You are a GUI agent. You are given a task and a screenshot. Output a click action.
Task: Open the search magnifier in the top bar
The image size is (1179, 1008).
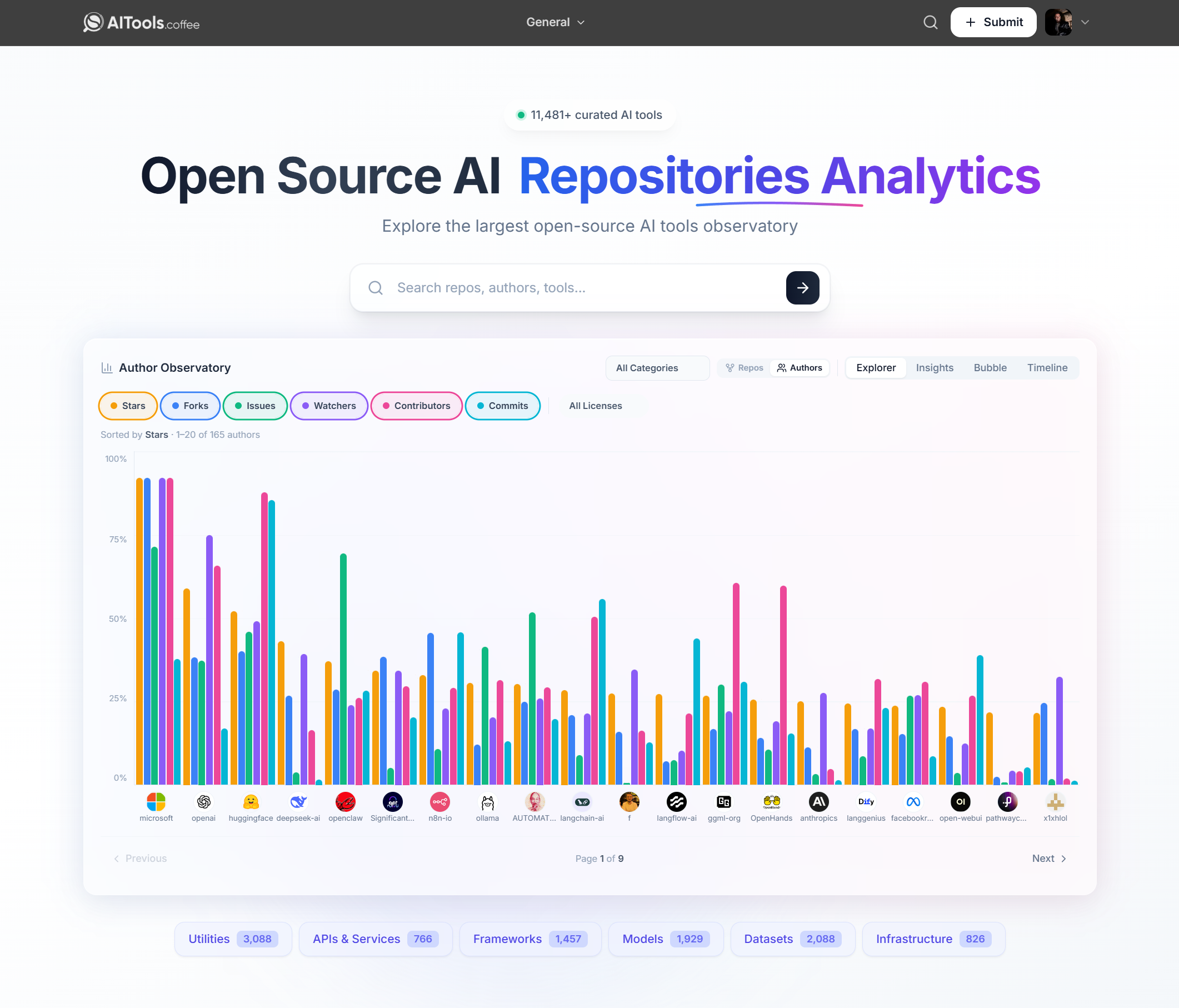pyautogui.click(x=930, y=22)
